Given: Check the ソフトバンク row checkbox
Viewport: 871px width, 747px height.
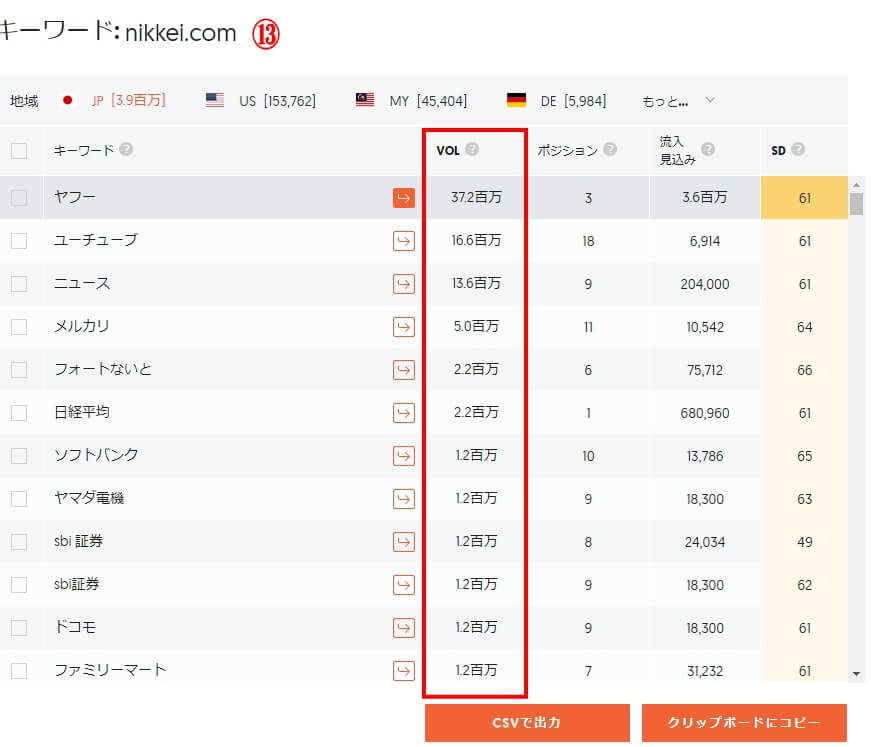Looking at the screenshot, I should pos(19,456).
